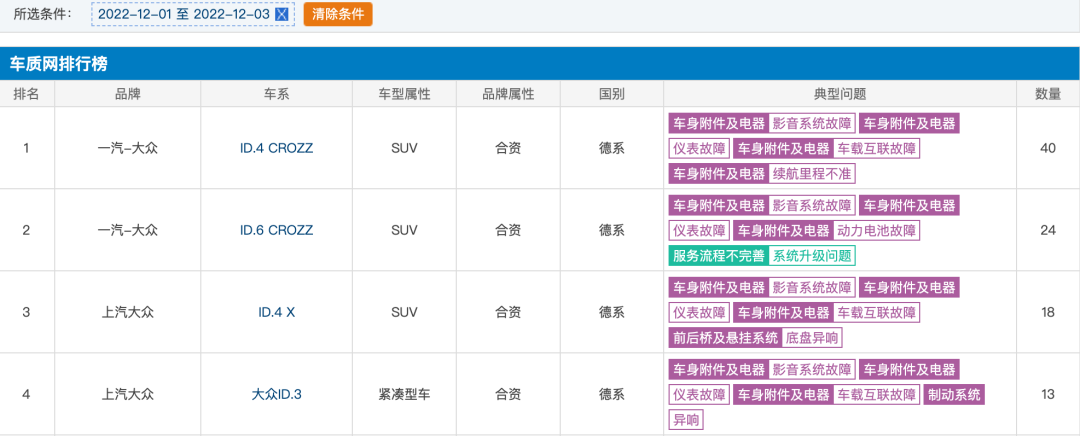Image resolution: width=1080 pixels, height=436 pixels.
Task: Click the quantity value 13
Action: (1048, 395)
